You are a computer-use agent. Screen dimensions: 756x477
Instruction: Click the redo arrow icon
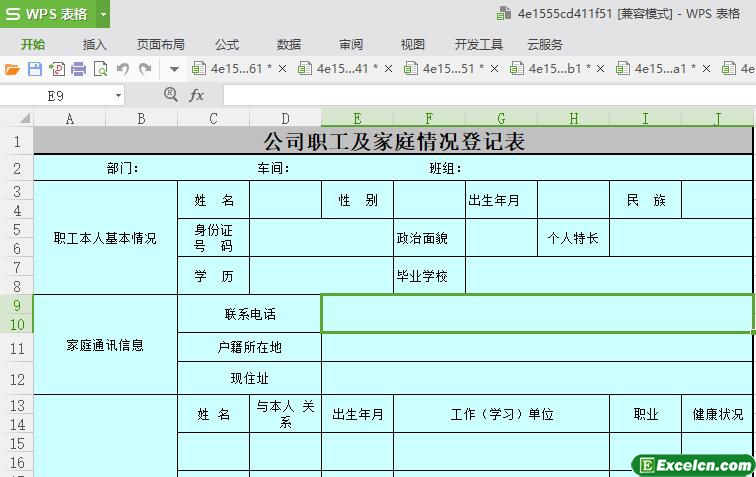[145, 69]
